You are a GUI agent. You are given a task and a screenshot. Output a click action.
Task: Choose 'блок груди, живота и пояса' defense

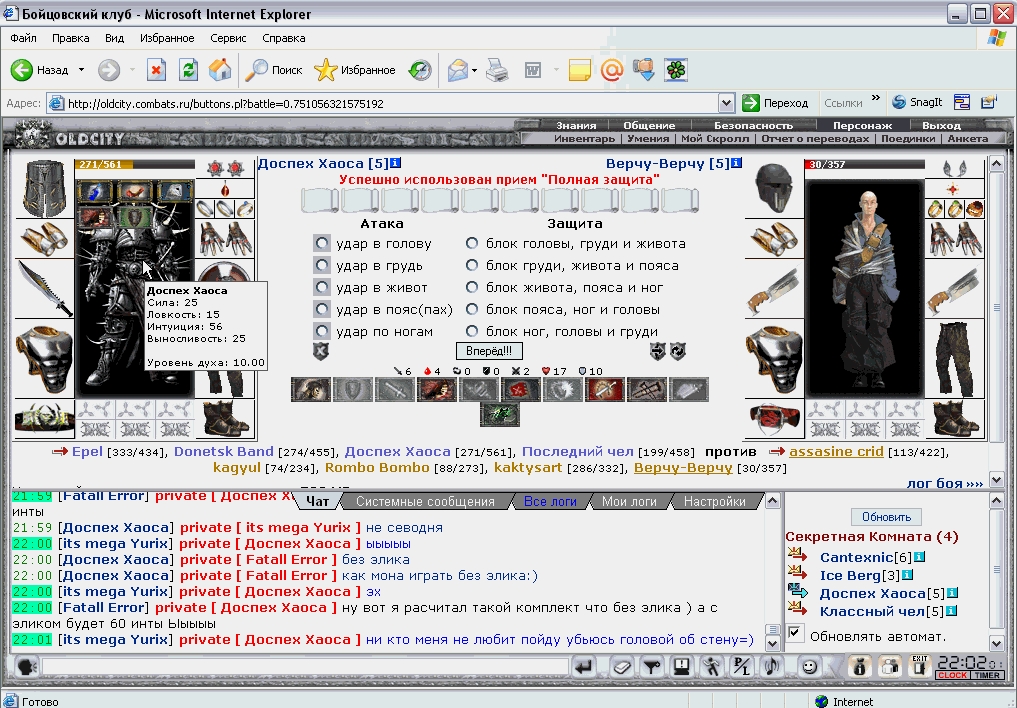472,265
